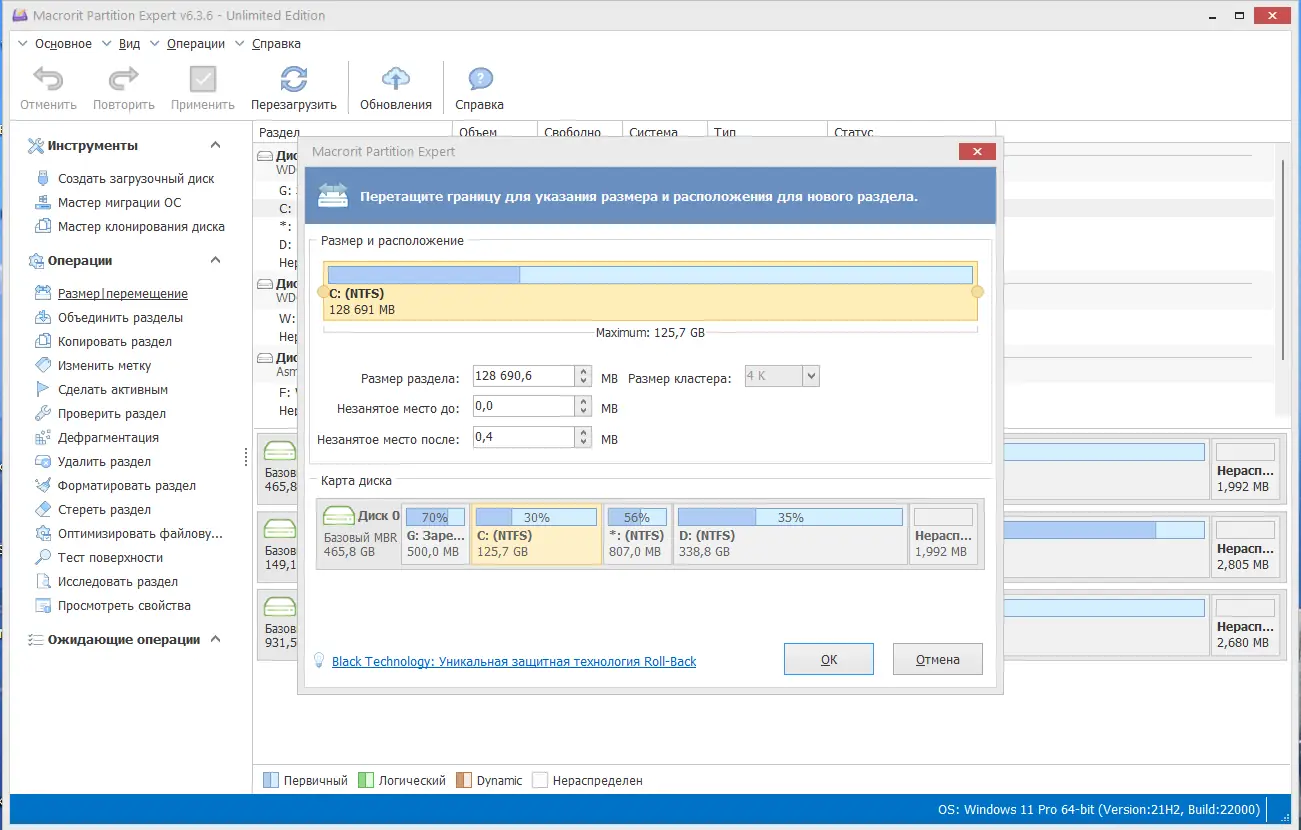Choose Форматировать раздел operation
The width and height of the screenshot is (1301, 830).
127,486
